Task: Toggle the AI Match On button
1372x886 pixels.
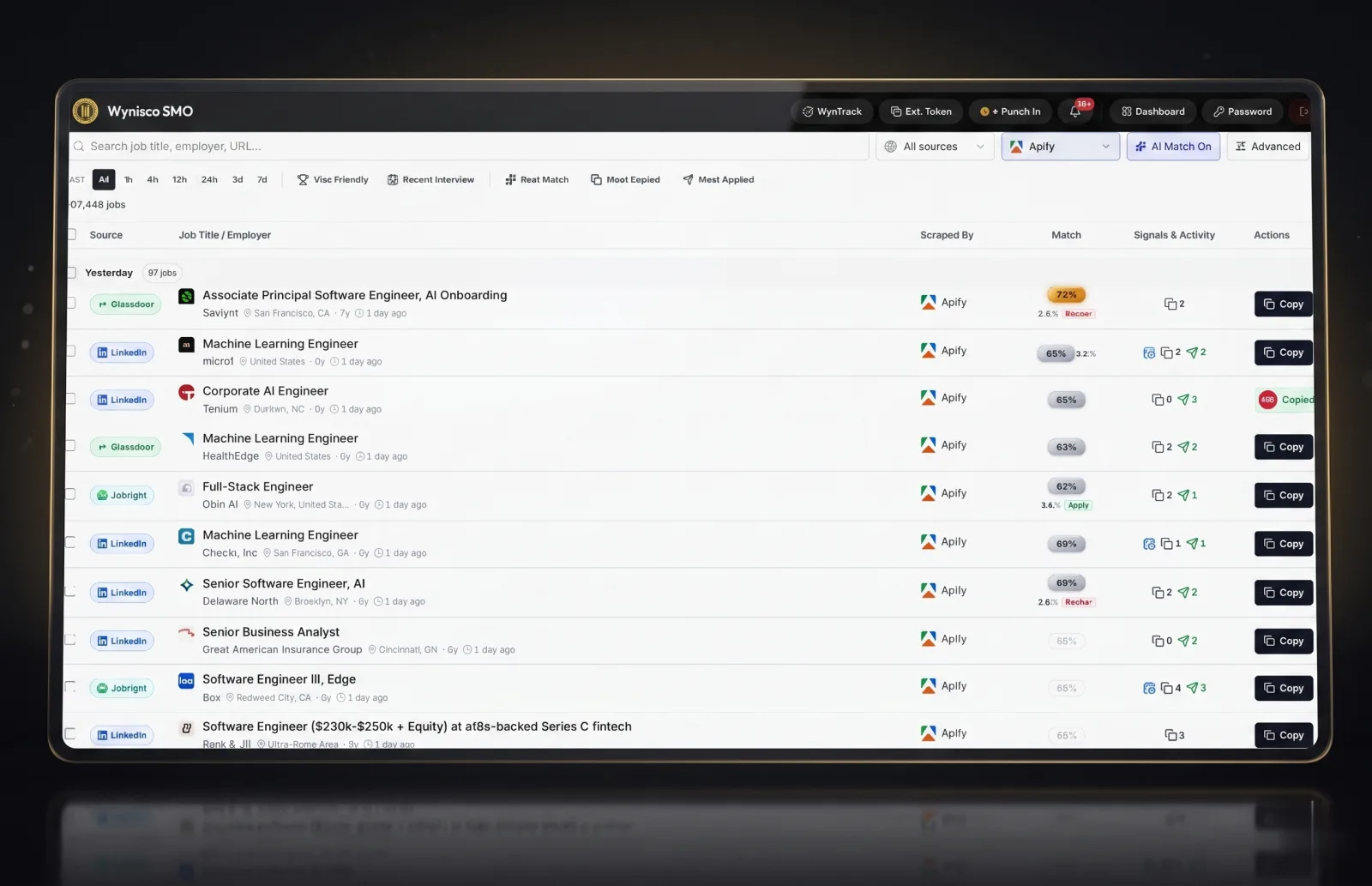Action: pos(1173,147)
